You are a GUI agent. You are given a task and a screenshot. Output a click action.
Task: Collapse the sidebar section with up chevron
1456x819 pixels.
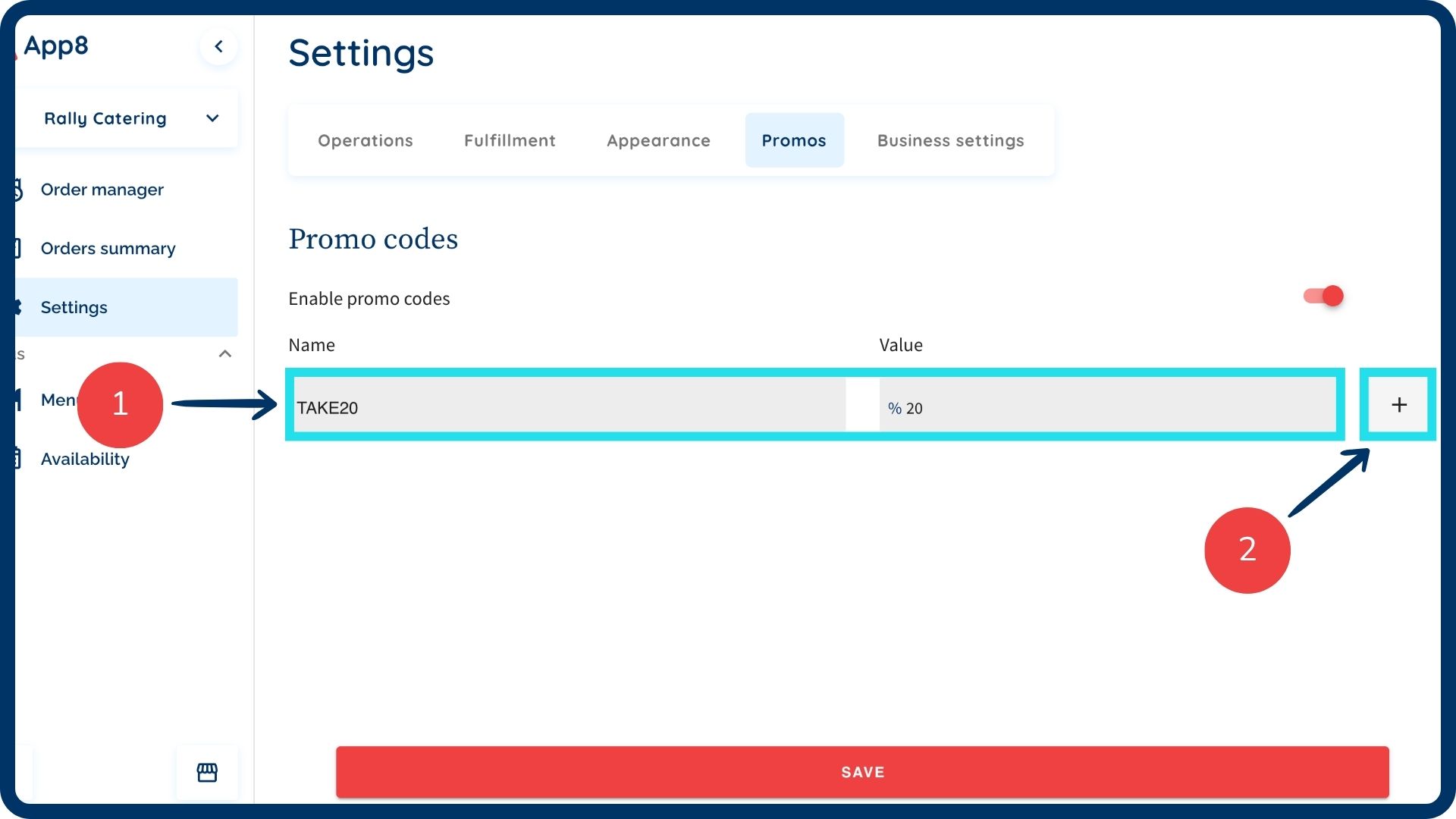click(x=225, y=354)
